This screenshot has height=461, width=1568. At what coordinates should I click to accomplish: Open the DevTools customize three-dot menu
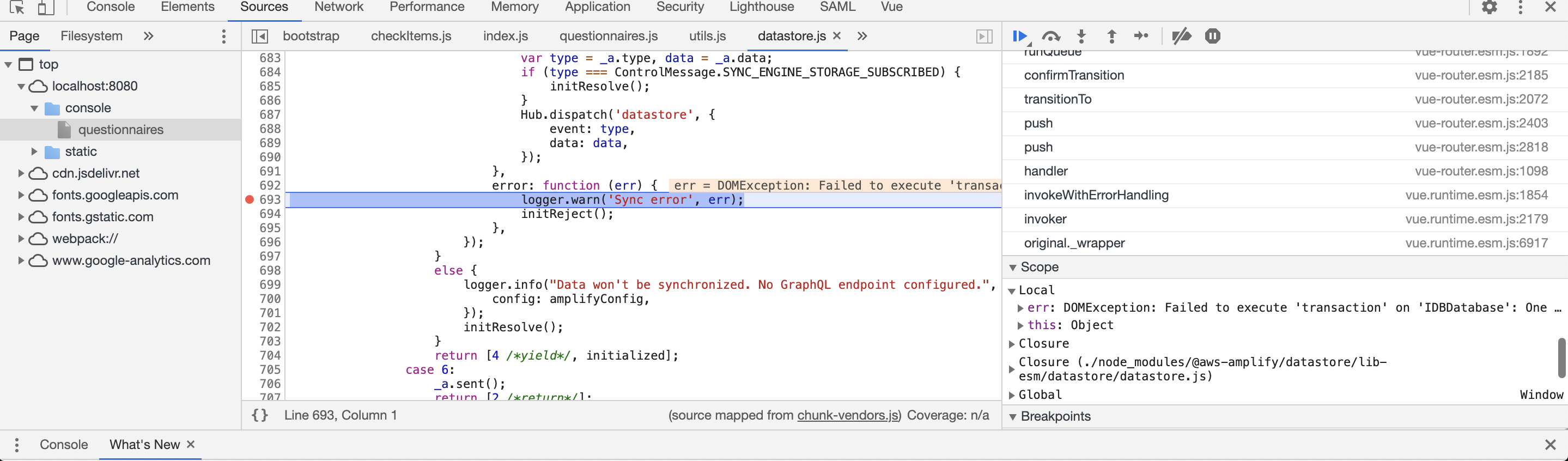click(x=1520, y=7)
